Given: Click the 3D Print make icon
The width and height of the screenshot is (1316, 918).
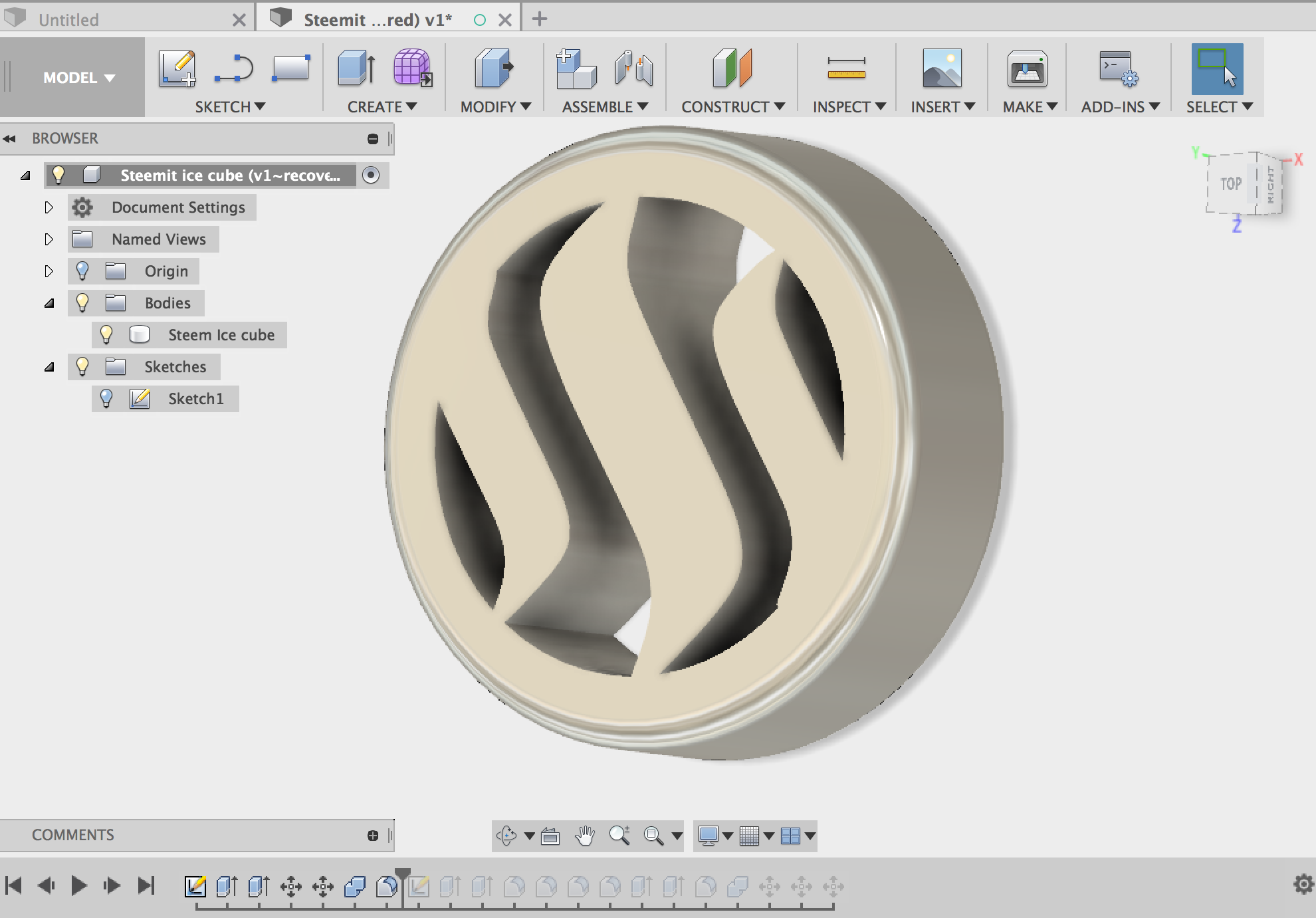Looking at the screenshot, I should click(x=1027, y=69).
